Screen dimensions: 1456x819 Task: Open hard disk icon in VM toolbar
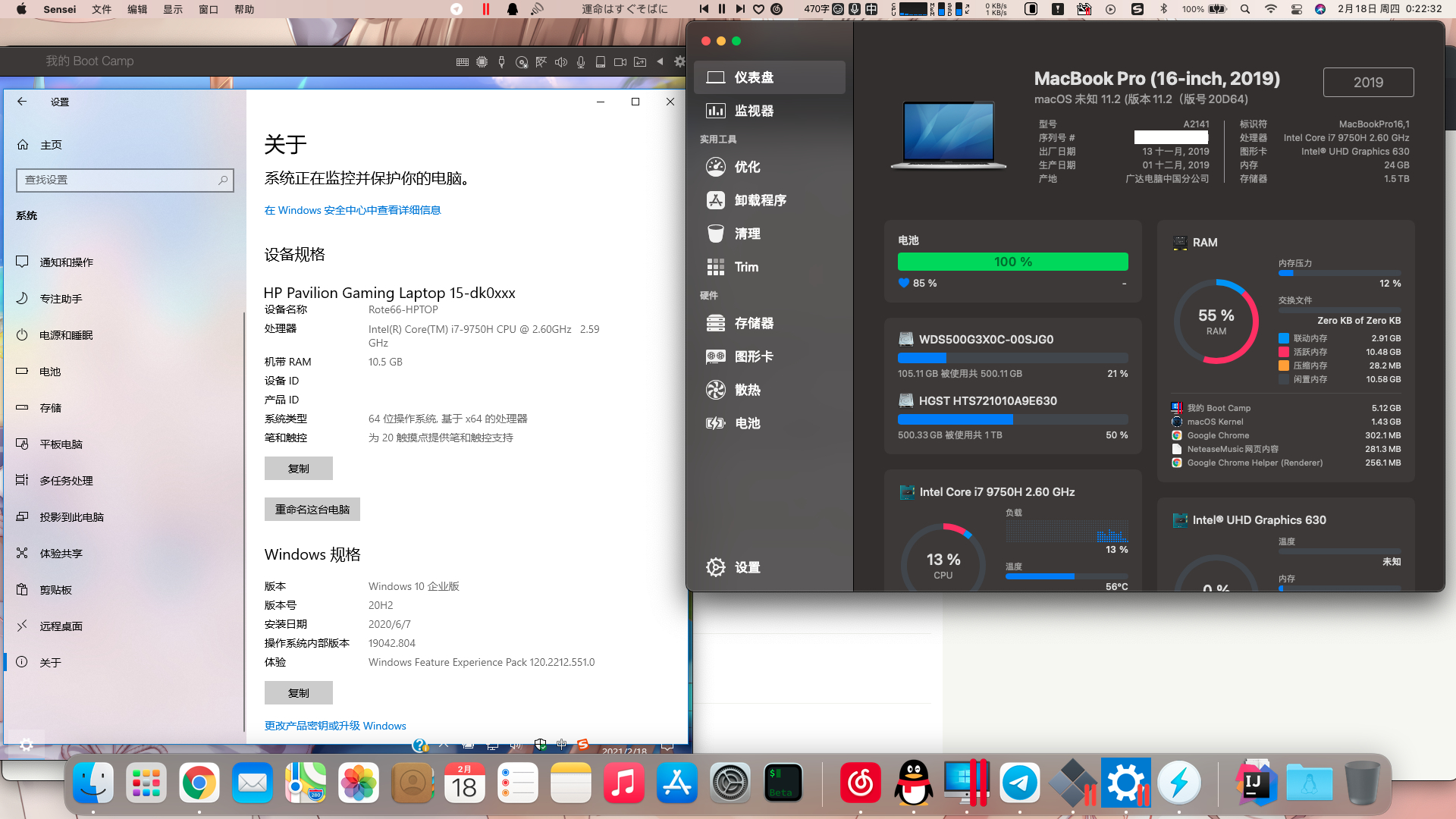(601, 62)
